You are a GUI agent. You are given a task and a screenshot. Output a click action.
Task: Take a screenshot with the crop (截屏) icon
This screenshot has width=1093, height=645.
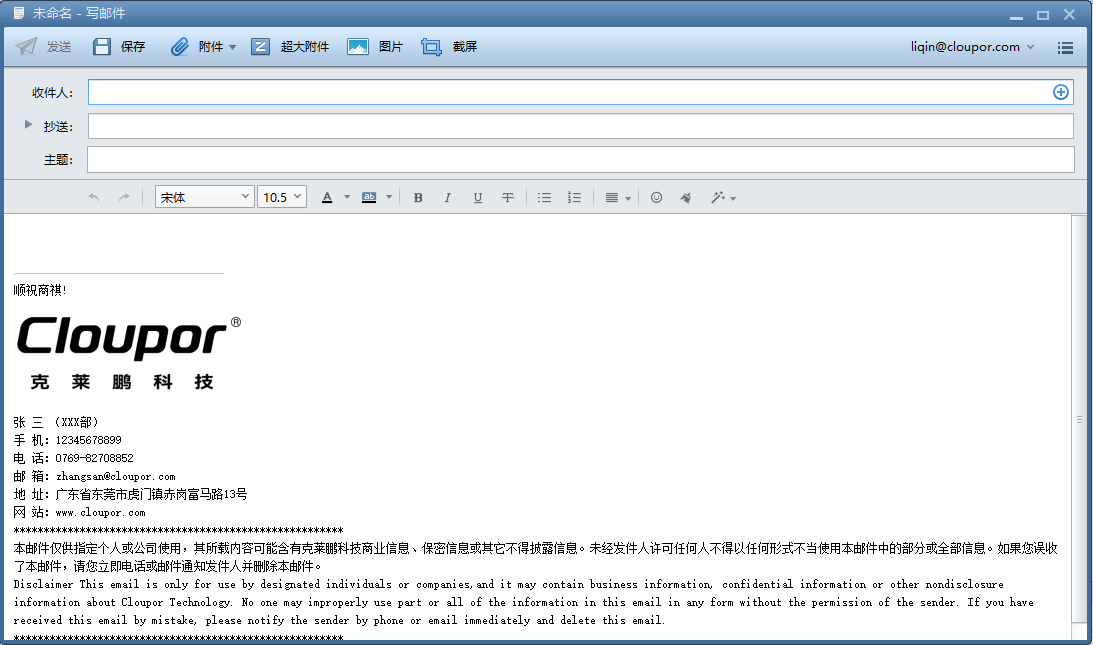coord(431,47)
